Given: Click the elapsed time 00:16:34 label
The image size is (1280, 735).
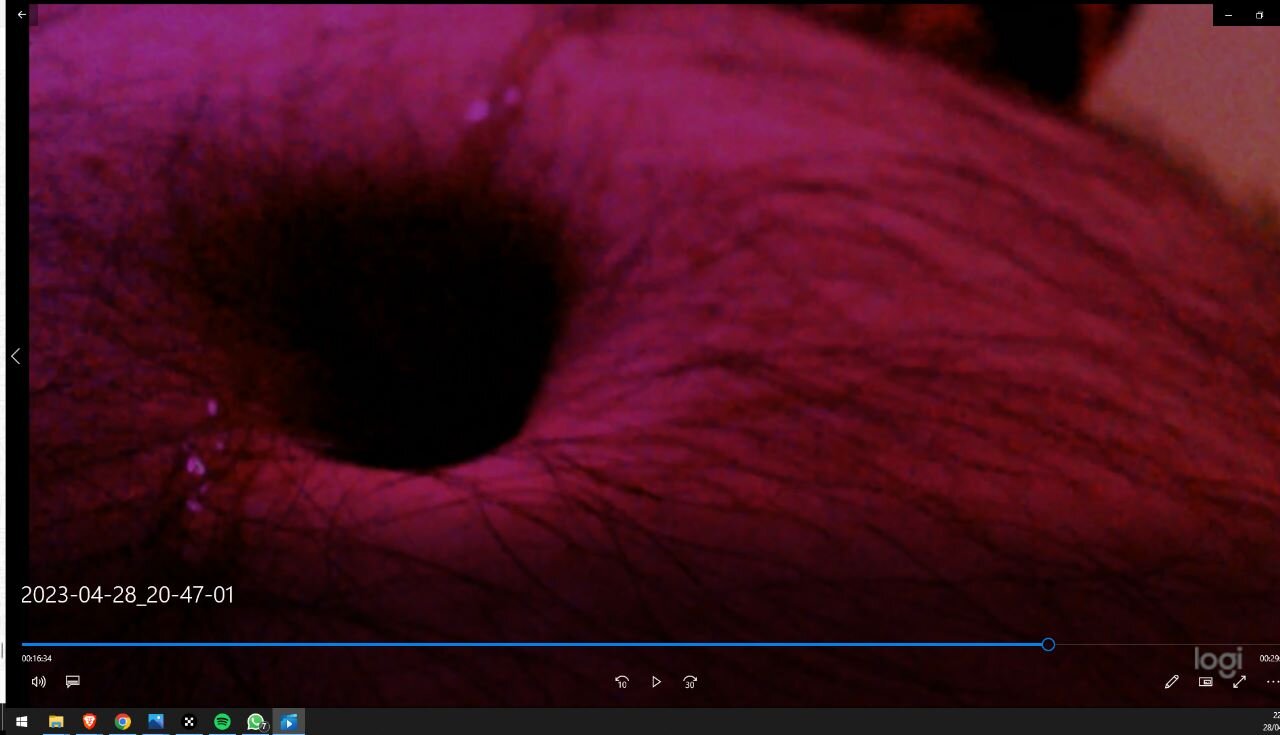Looking at the screenshot, I should (x=37, y=659).
